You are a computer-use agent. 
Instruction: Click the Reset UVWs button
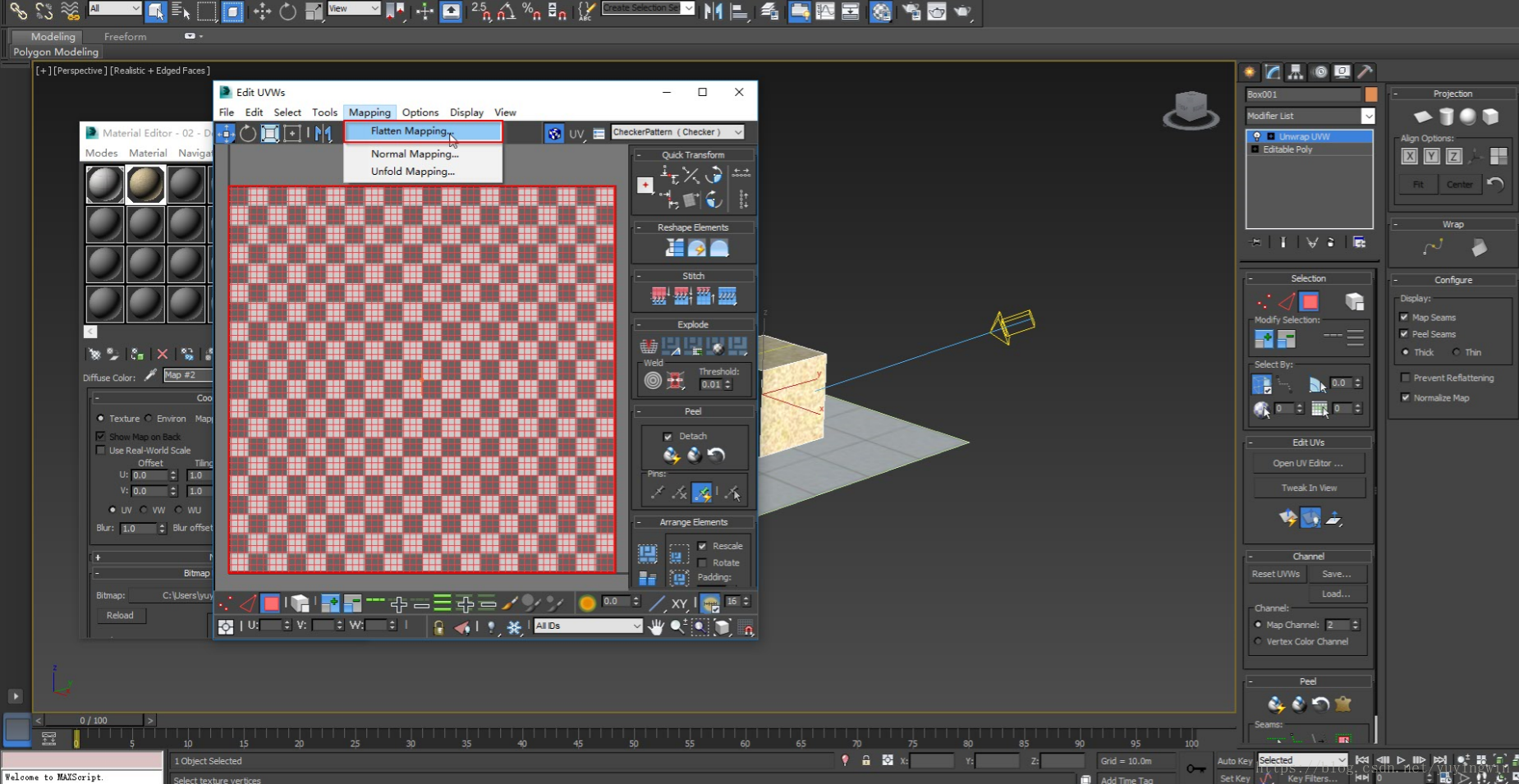coord(1275,574)
